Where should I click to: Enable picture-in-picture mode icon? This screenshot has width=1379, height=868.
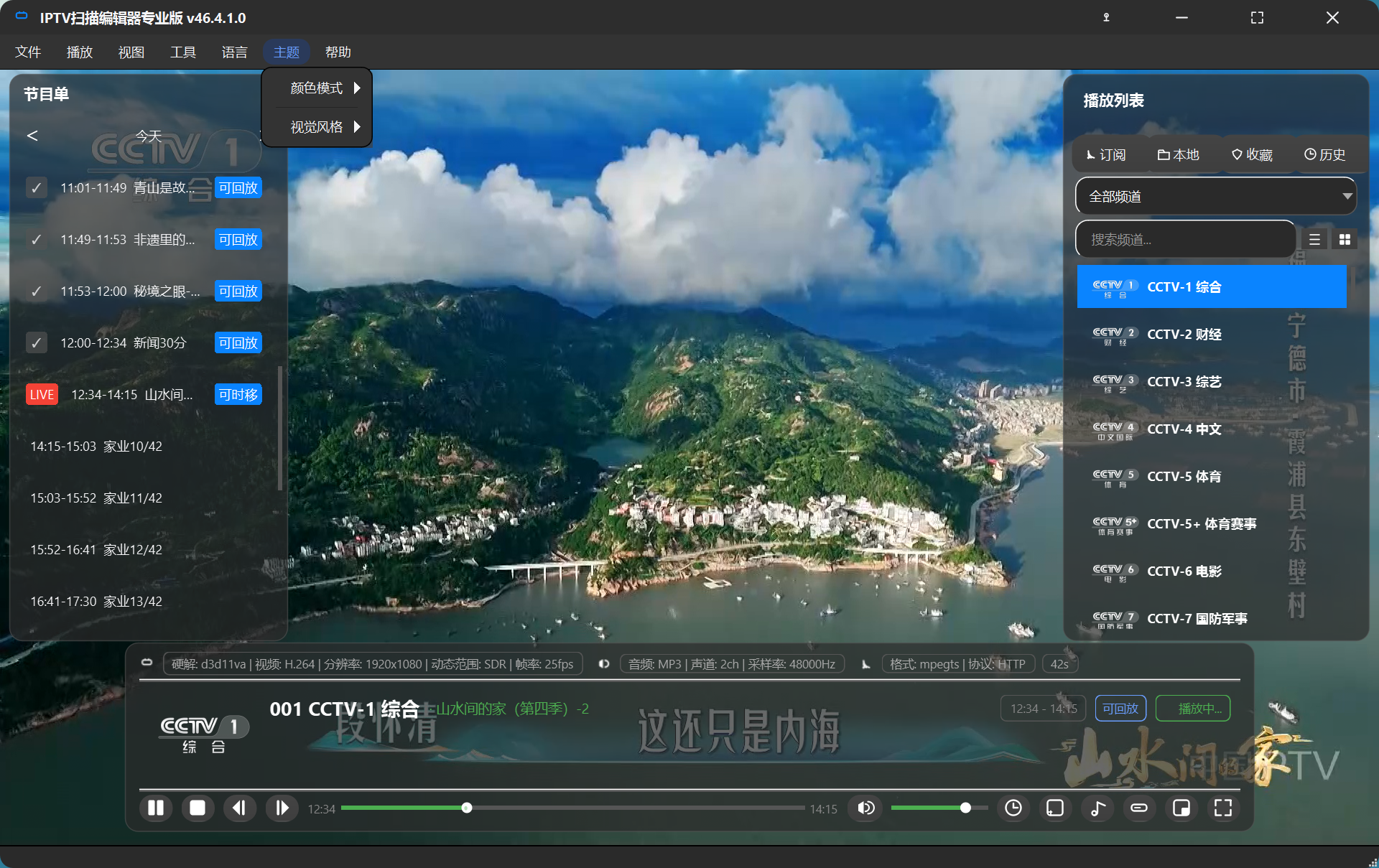click(x=1181, y=808)
